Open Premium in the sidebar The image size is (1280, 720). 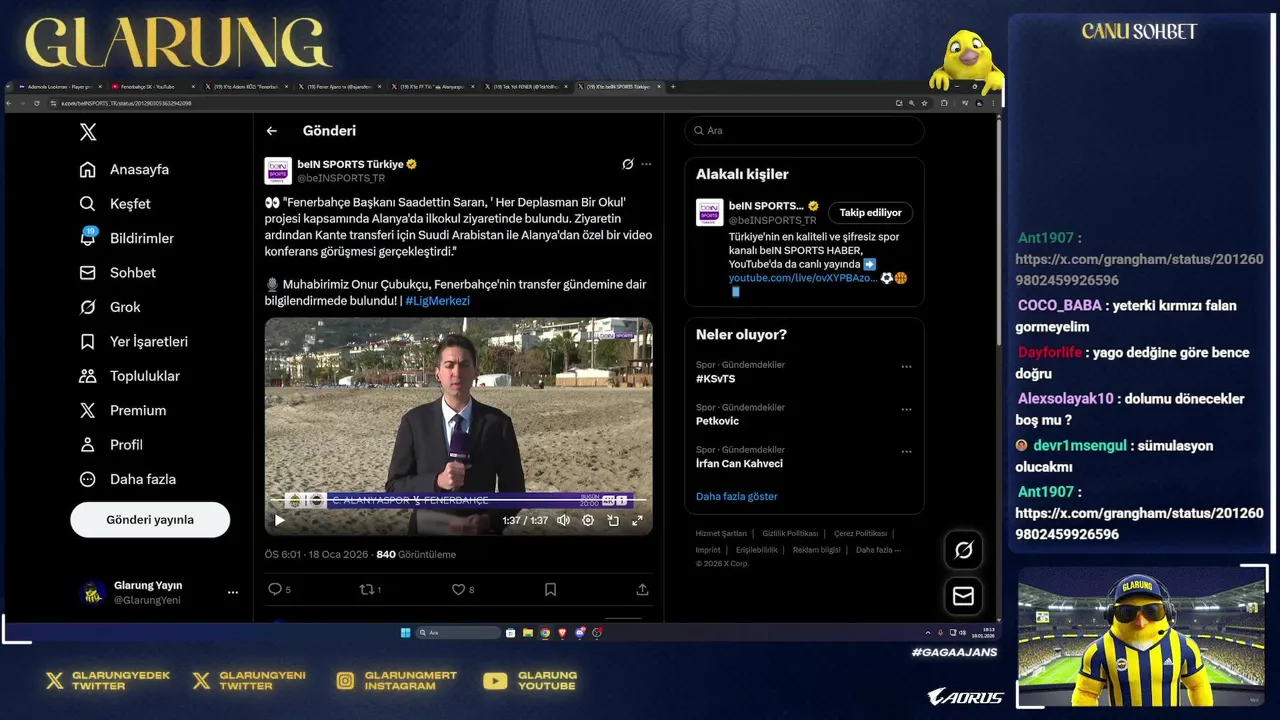122,411
